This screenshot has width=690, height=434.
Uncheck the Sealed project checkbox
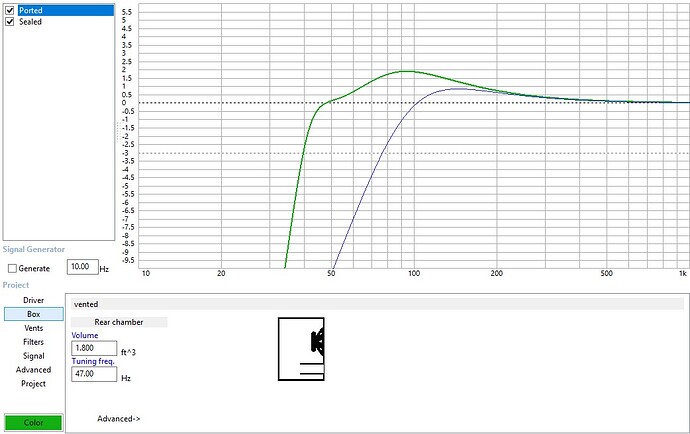point(10,21)
